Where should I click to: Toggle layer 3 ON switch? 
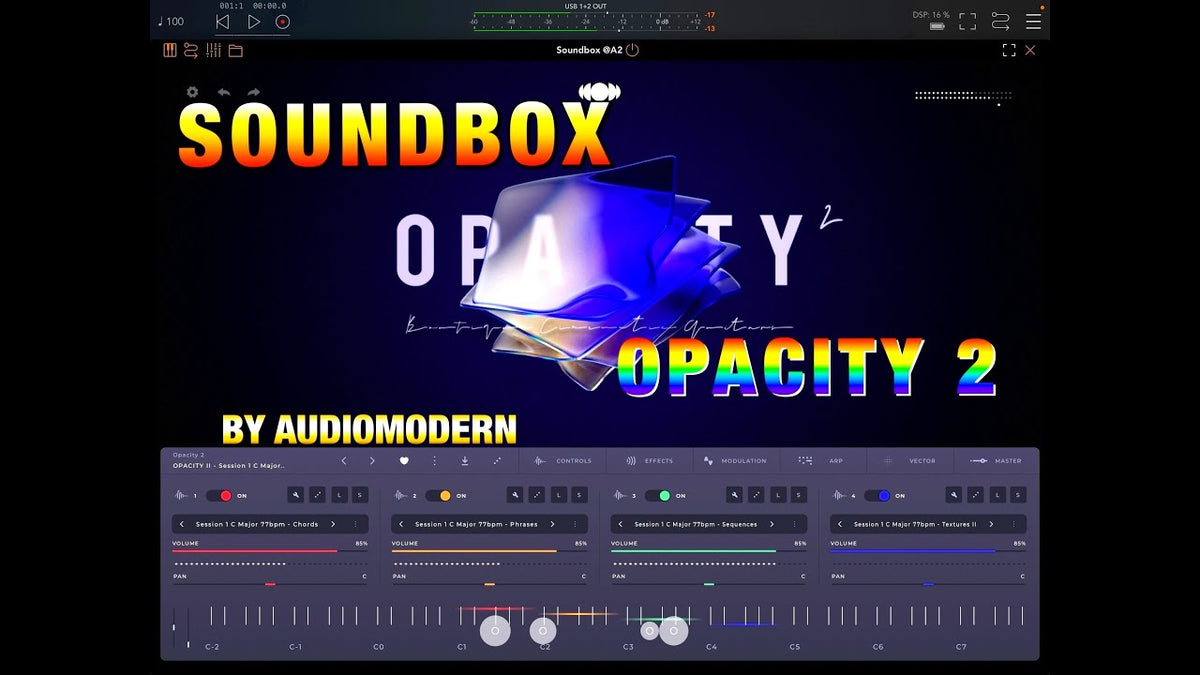click(658, 495)
